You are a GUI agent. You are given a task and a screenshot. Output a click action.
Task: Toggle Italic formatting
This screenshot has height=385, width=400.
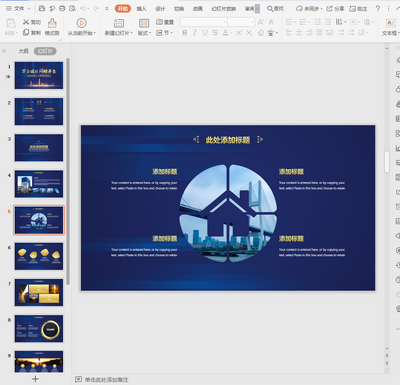tap(195, 33)
